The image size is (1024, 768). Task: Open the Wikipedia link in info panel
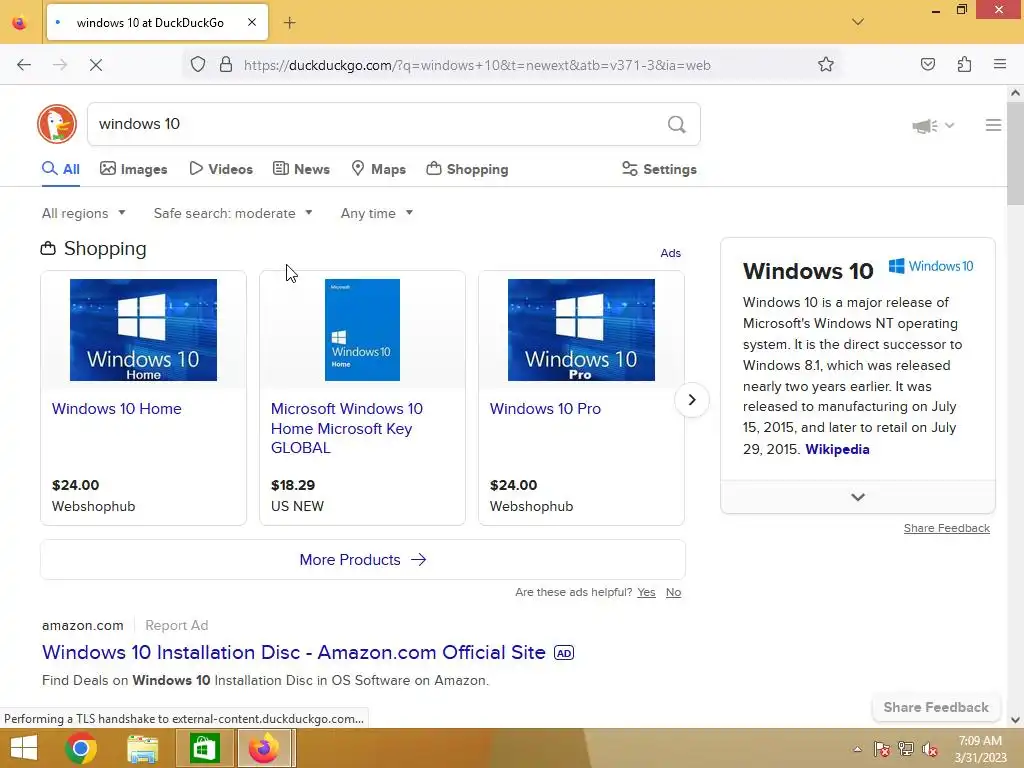(x=837, y=449)
